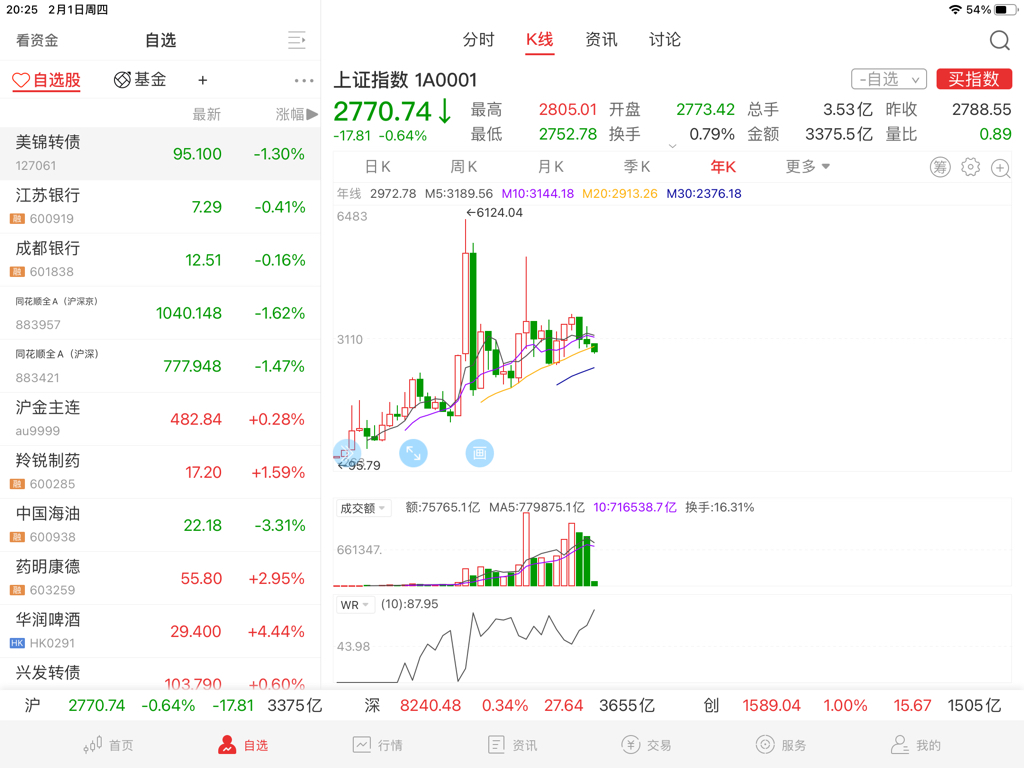The height and width of the screenshot is (768, 1024).
Task: Toggle the -自选 watchlist selector
Action: (x=889, y=80)
